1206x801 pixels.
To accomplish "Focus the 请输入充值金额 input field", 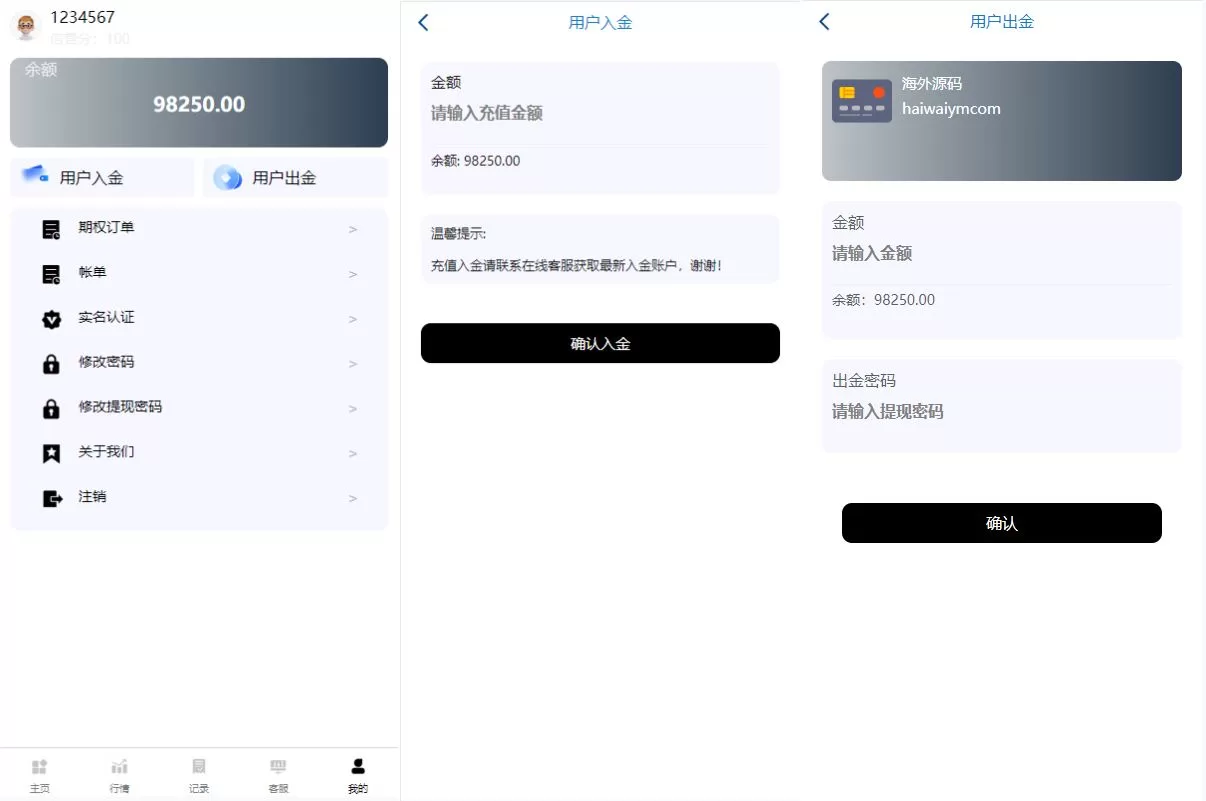I will (600, 114).
